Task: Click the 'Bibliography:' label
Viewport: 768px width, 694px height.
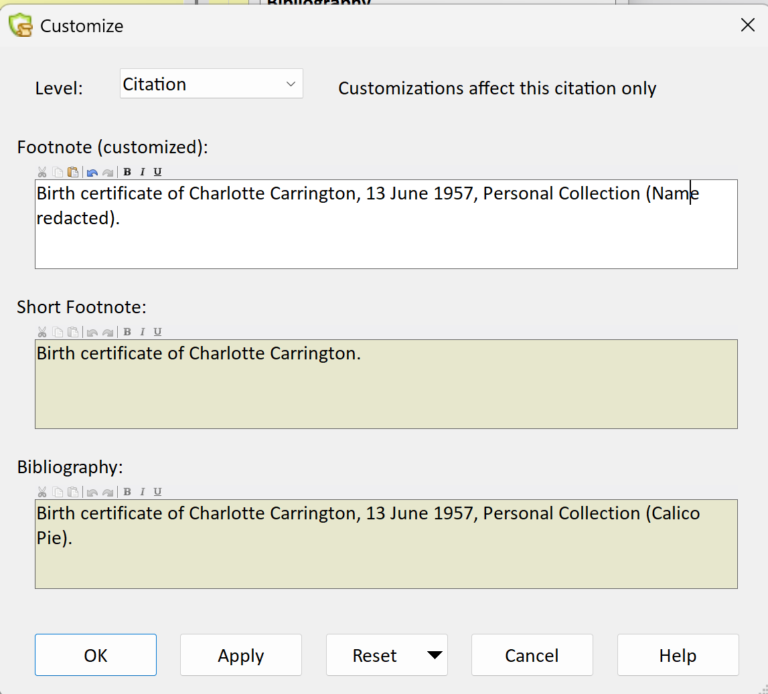Action: click(x=70, y=467)
